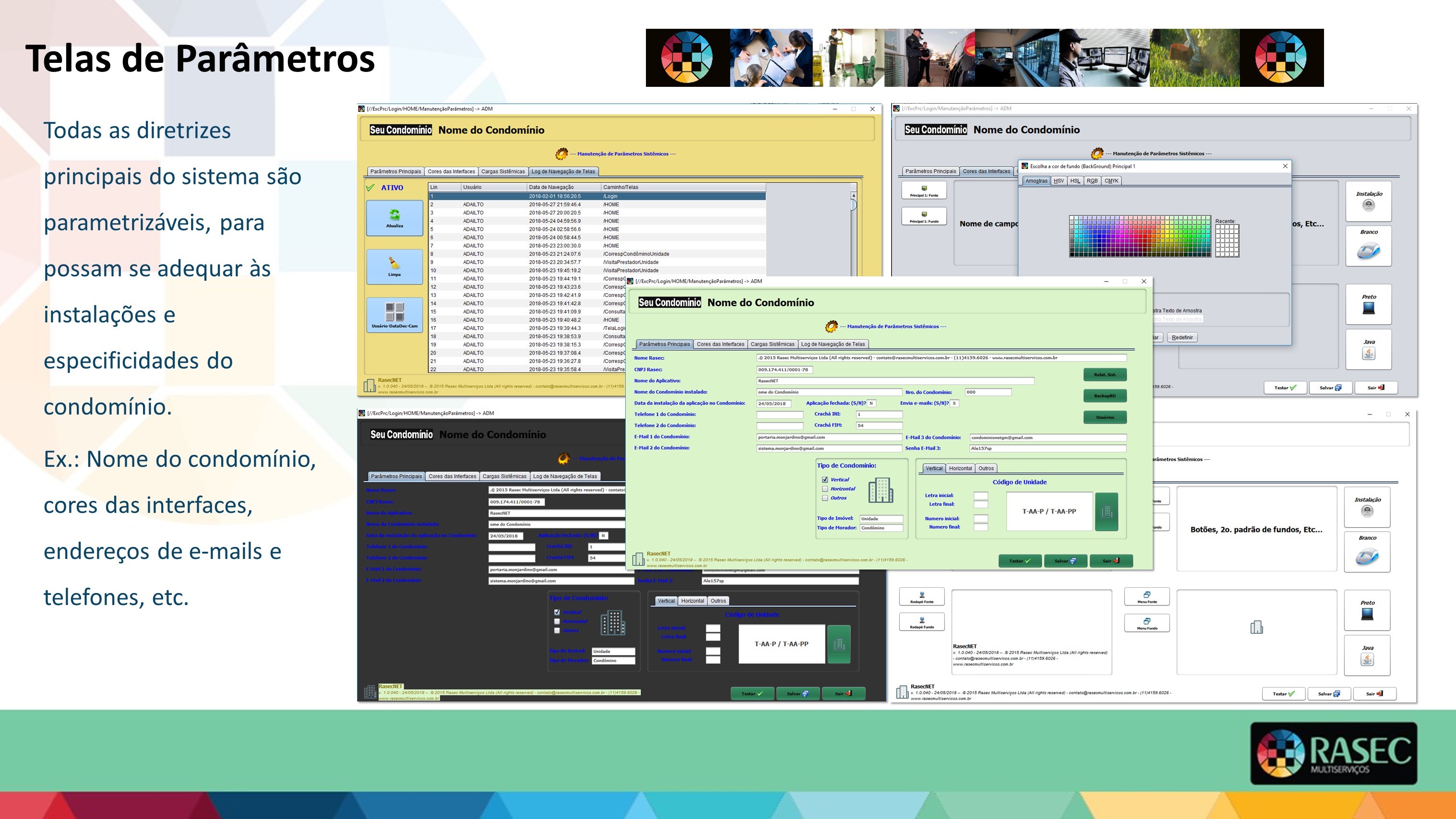Pick a color from the swatch palette grid
Image resolution: width=1456 pixels, height=819 pixels.
1139,236
